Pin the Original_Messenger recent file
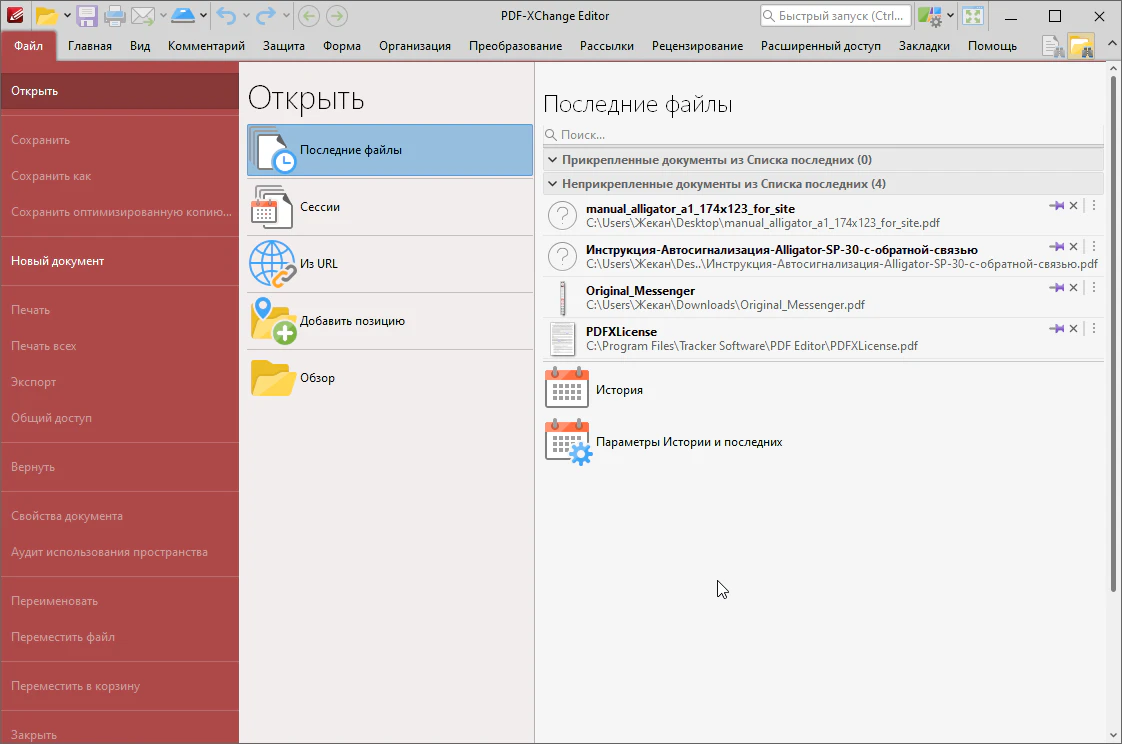This screenshot has height=744, width=1122. point(1056,288)
